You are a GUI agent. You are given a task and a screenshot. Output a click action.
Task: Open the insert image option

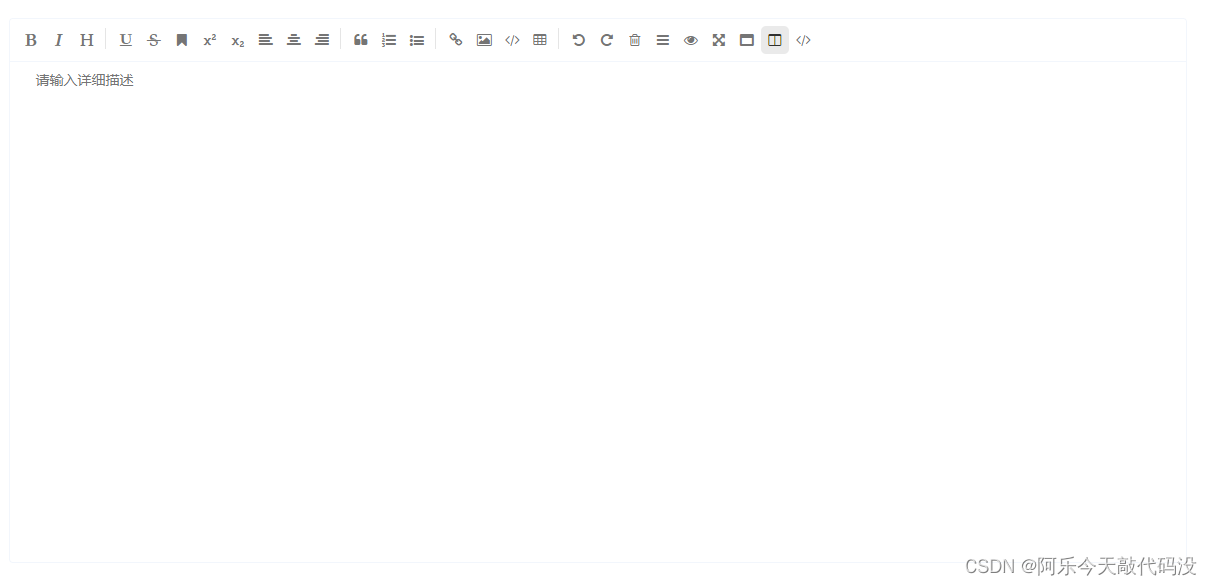[x=484, y=40]
